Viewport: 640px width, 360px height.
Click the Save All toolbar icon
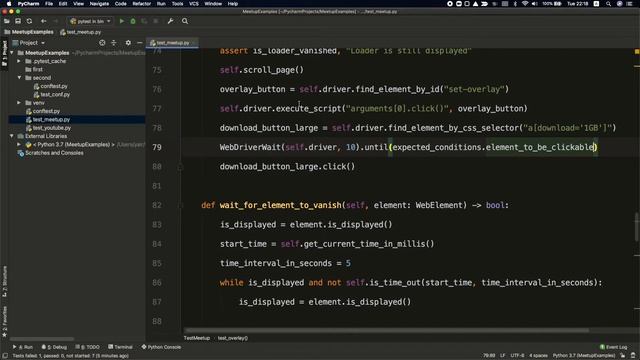[18, 21]
